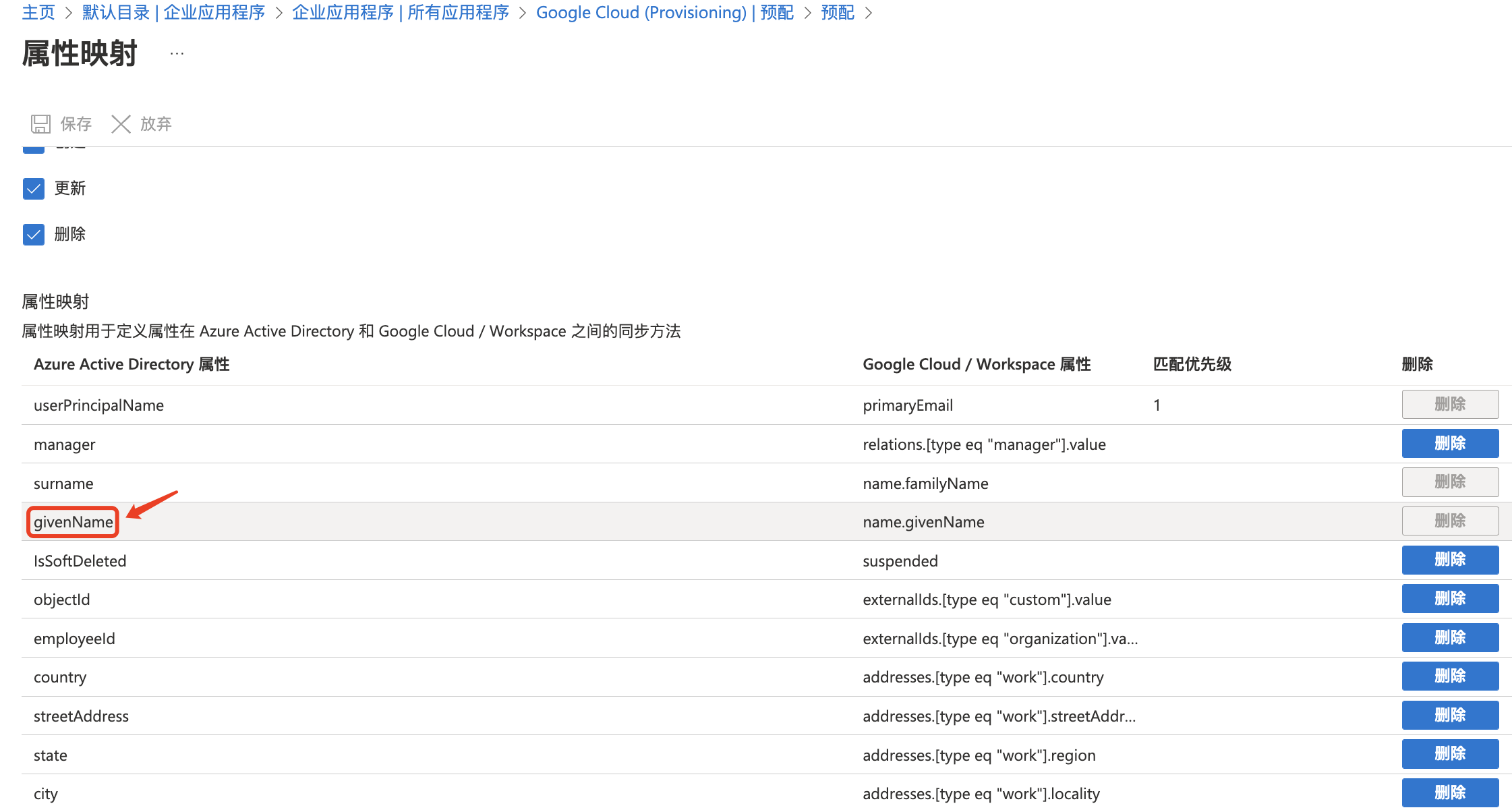Click disabled delete button for surname
The height and width of the screenshot is (812, 1512).
pyautogui.click(x=1450, y=482)
